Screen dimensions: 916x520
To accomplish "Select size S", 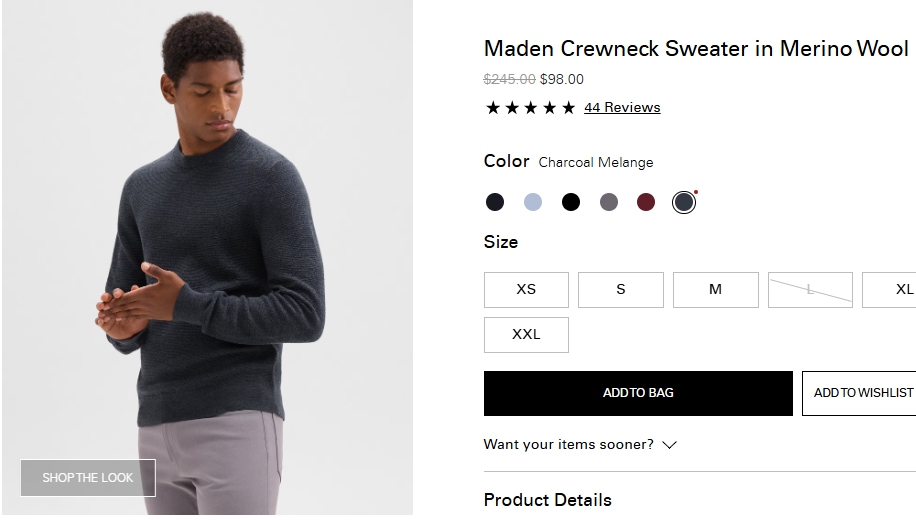I will pyautogui.click(x=620, y=290).
